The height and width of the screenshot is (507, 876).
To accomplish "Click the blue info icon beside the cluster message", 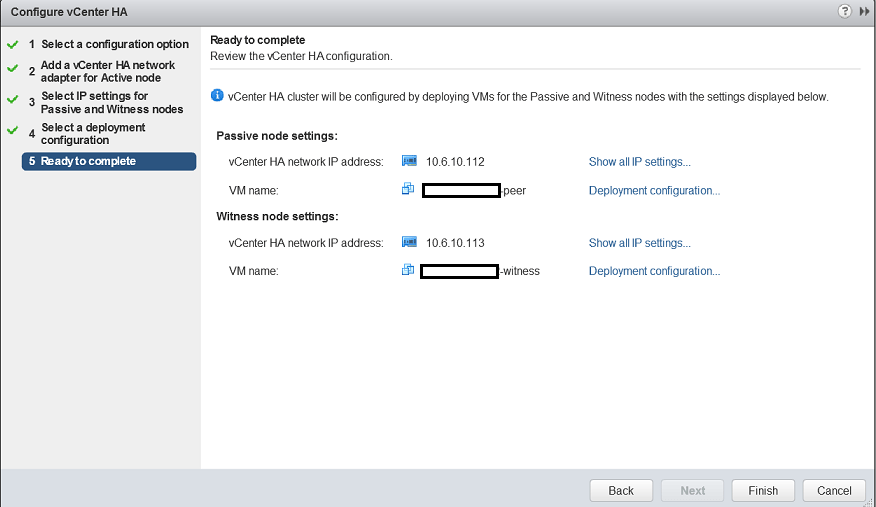I will click(217, 96).
